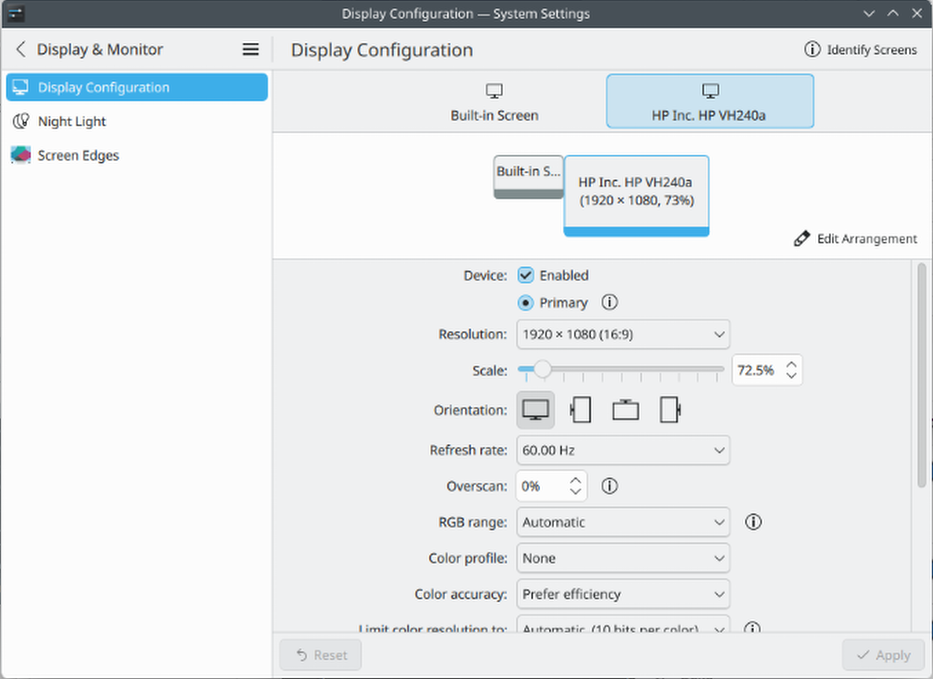Screen dimensions: 933x679
Task: Click the Scale slider handle
Action: (542, 370)
